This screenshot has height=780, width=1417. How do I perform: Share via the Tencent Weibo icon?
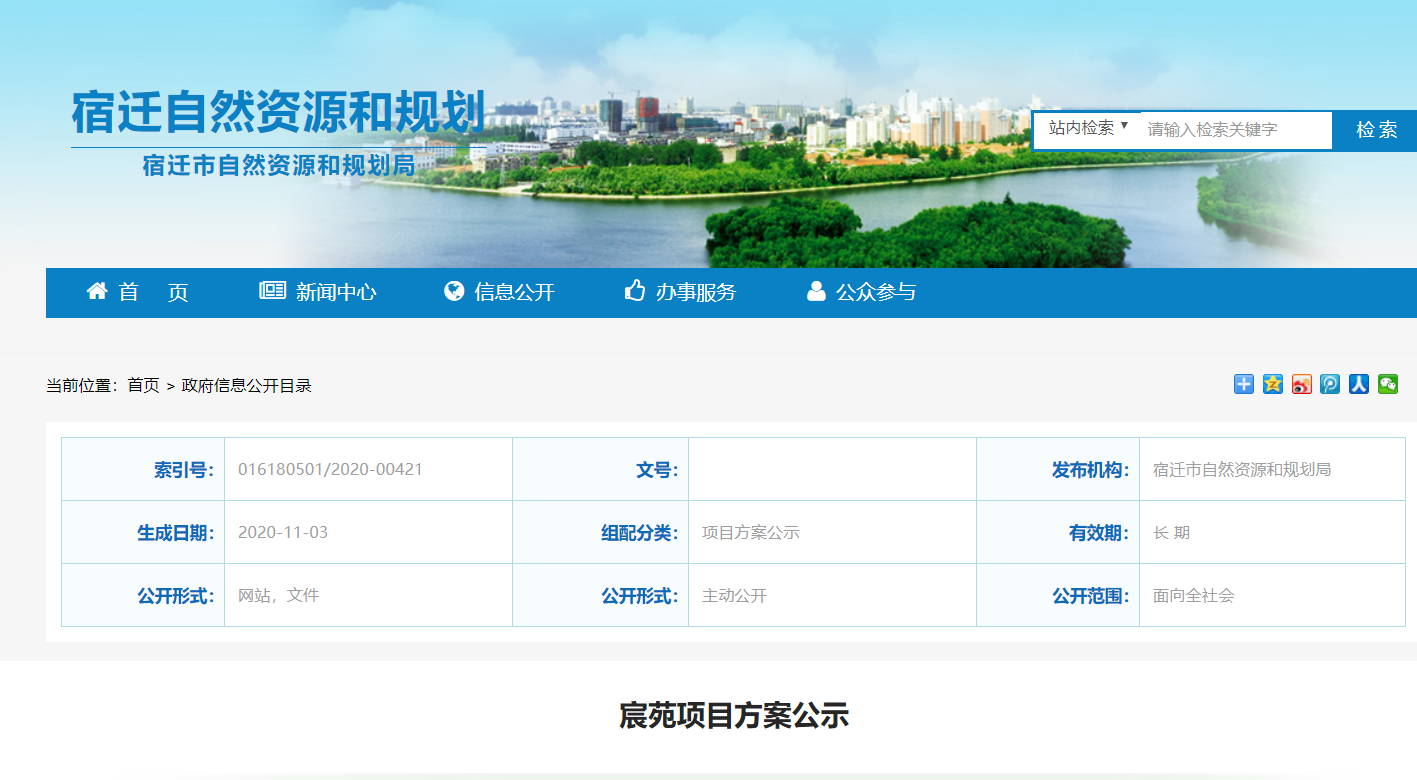(1330, 384)
